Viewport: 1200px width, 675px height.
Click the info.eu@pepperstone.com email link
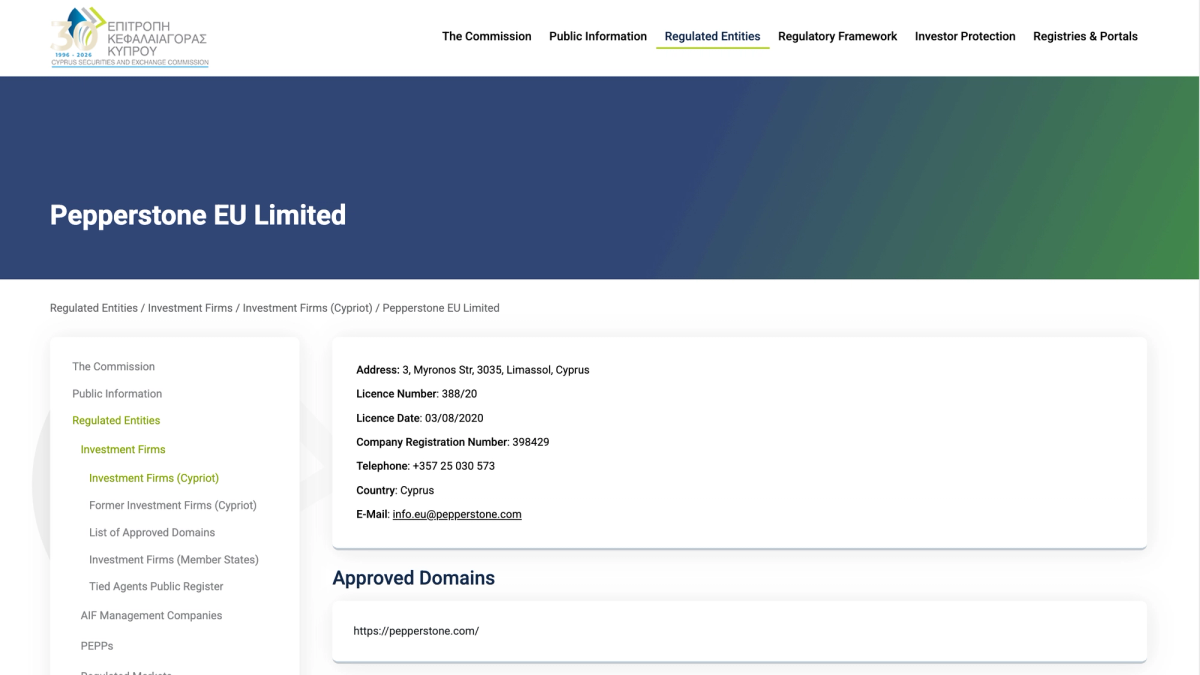457,514
